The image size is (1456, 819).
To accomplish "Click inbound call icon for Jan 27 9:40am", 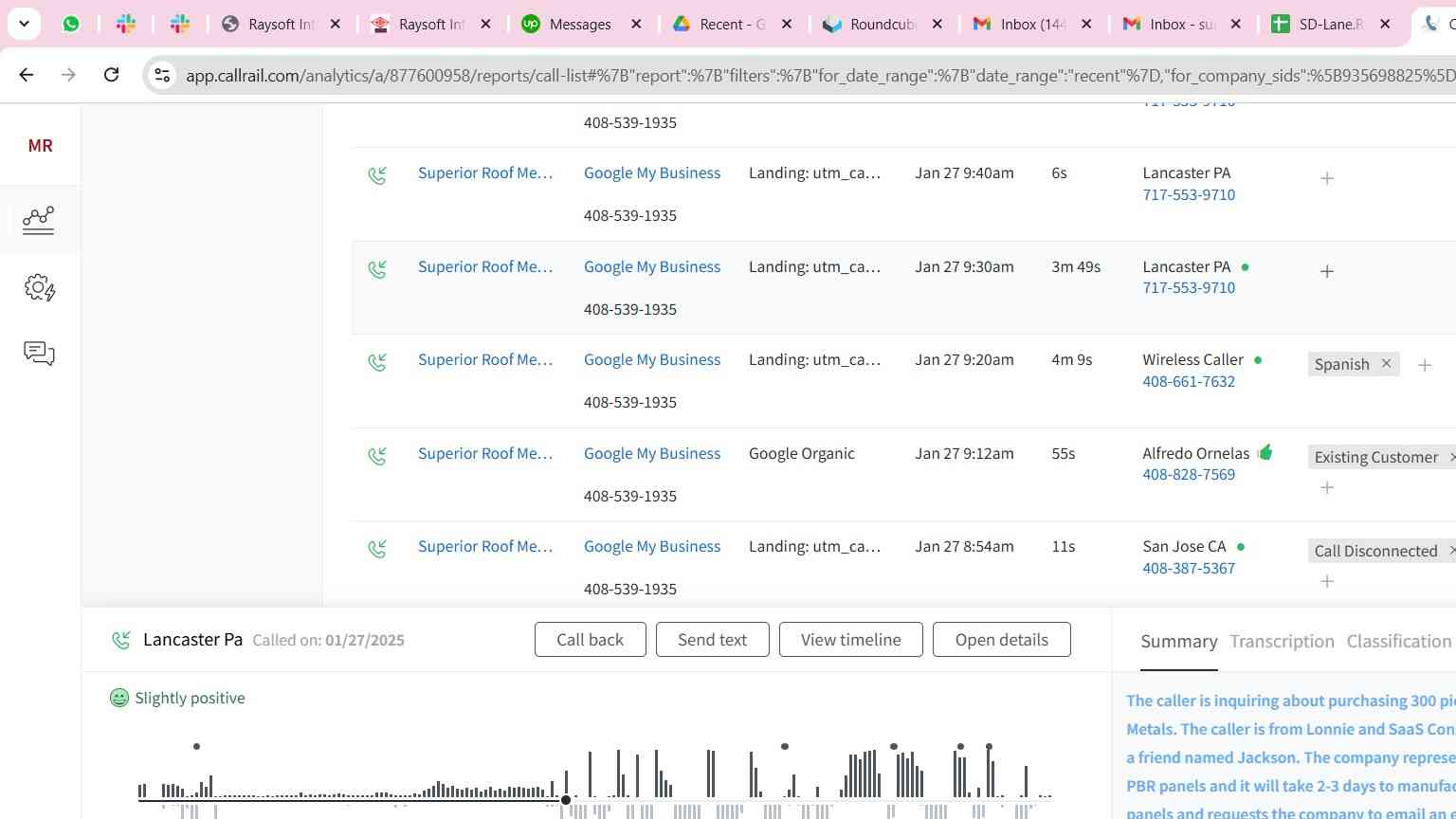I will pos(377,175).
